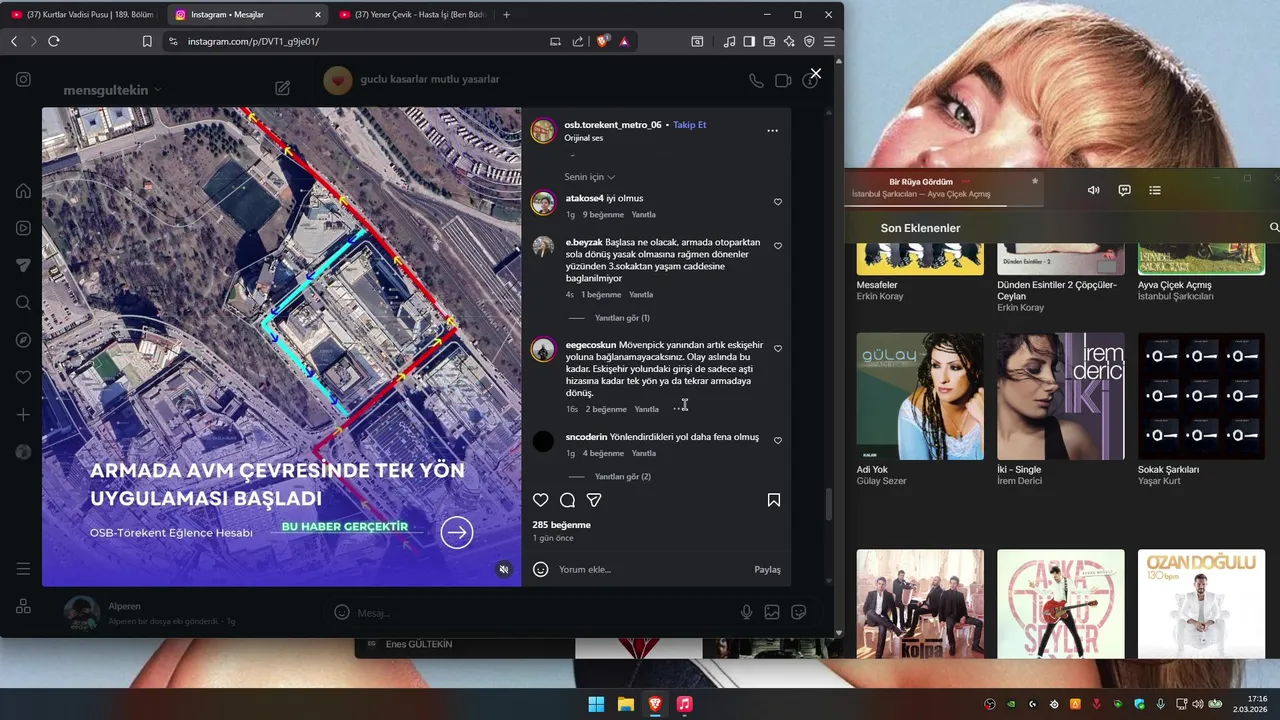
Task: Open a new browser tab
Action: tap(506, 15)
